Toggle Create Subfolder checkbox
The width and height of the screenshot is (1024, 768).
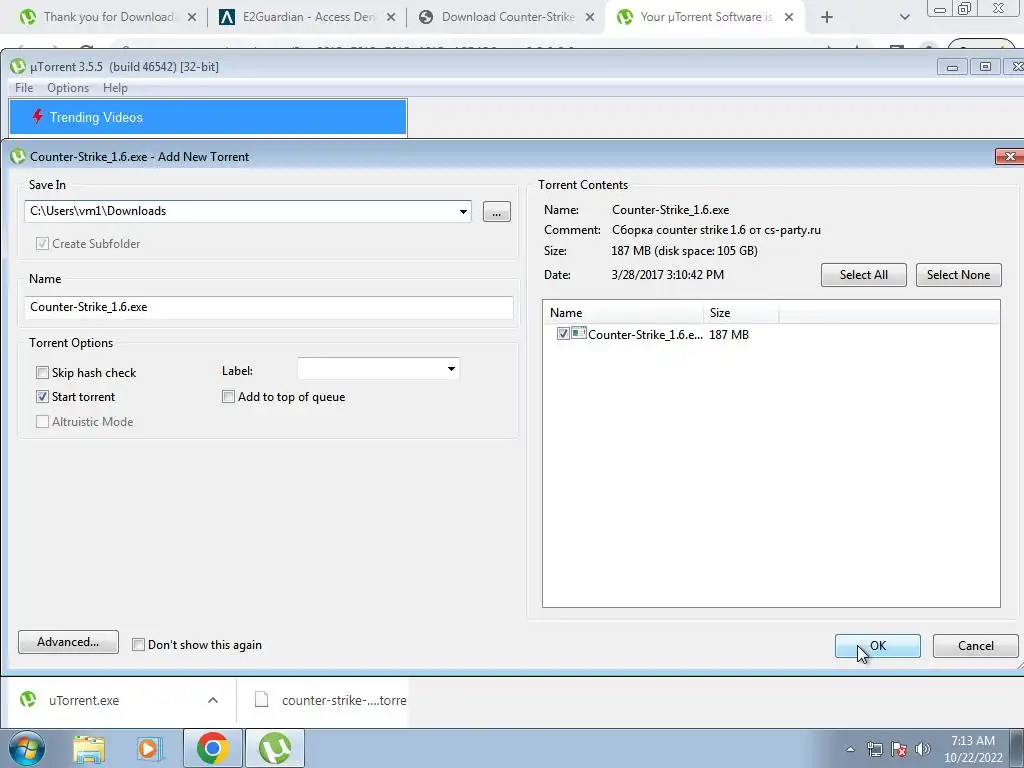click(42, 244)
